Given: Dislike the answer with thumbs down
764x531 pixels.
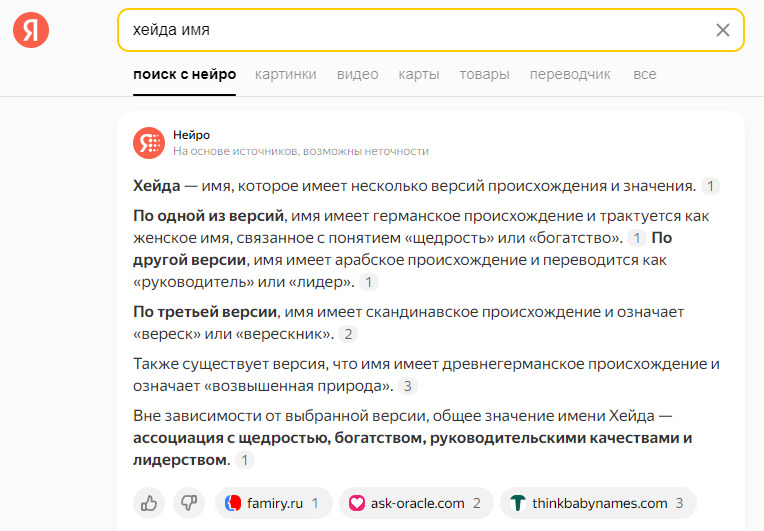Looking at the screenshot, I should pos(188,503).
